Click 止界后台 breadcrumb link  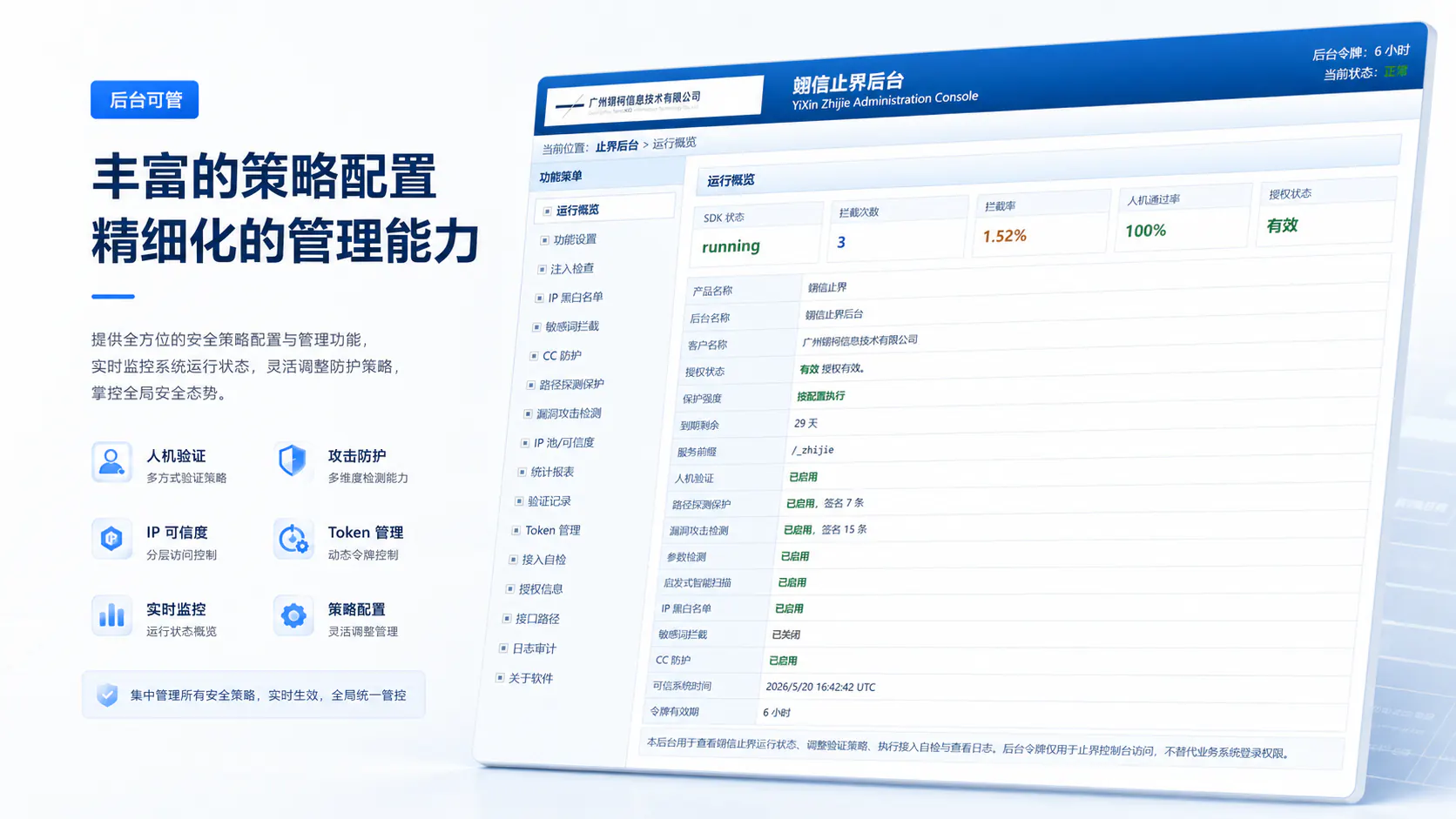pyautogui.click(x=617, y=146)
